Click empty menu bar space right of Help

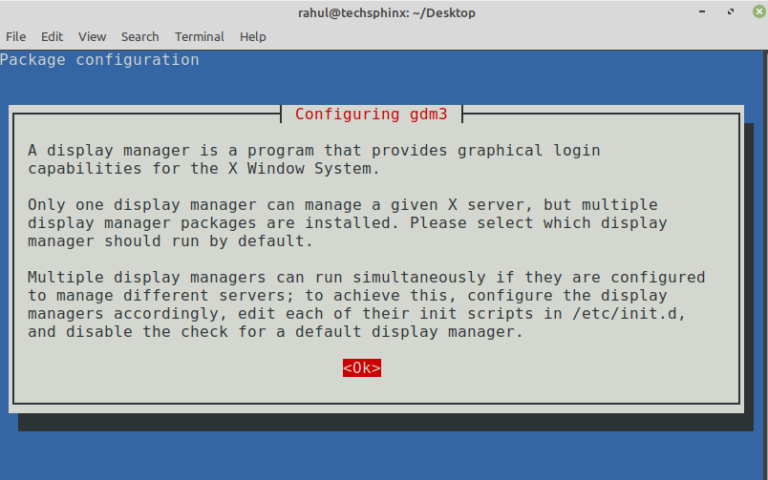(500, 36)
